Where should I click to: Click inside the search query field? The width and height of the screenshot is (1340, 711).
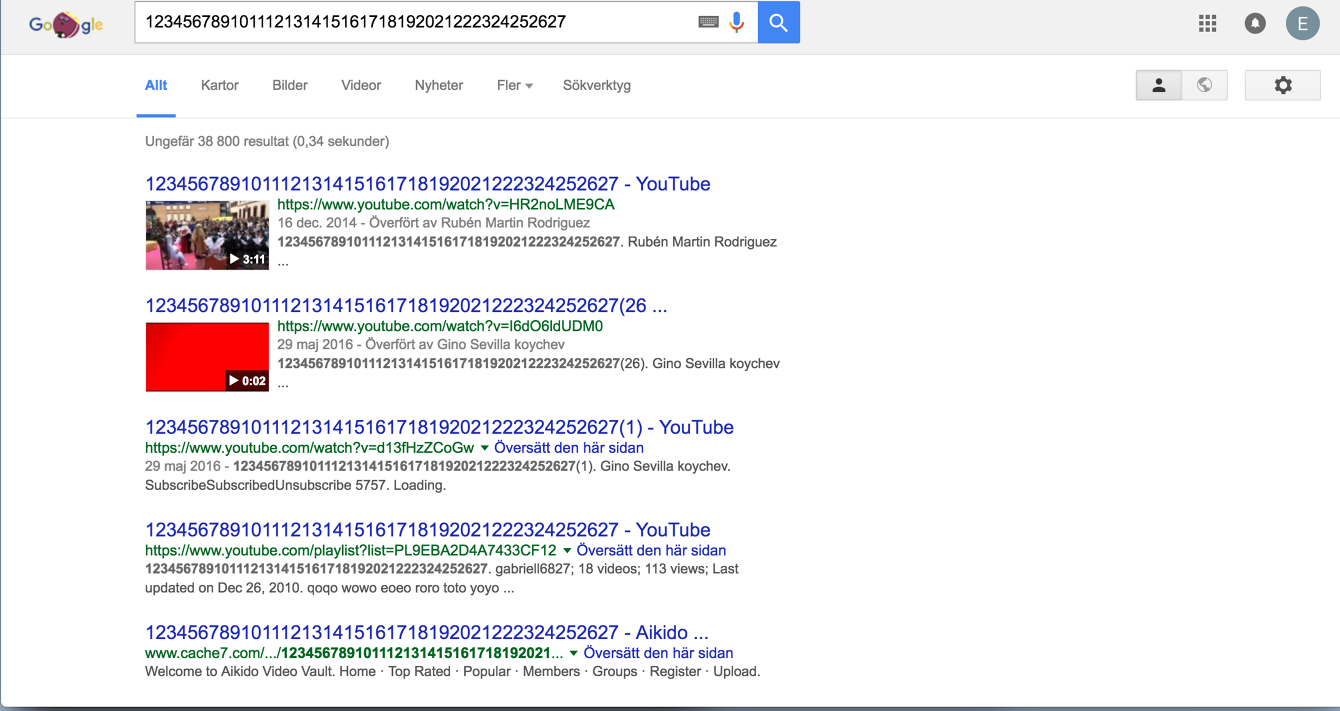pos(410,22)
